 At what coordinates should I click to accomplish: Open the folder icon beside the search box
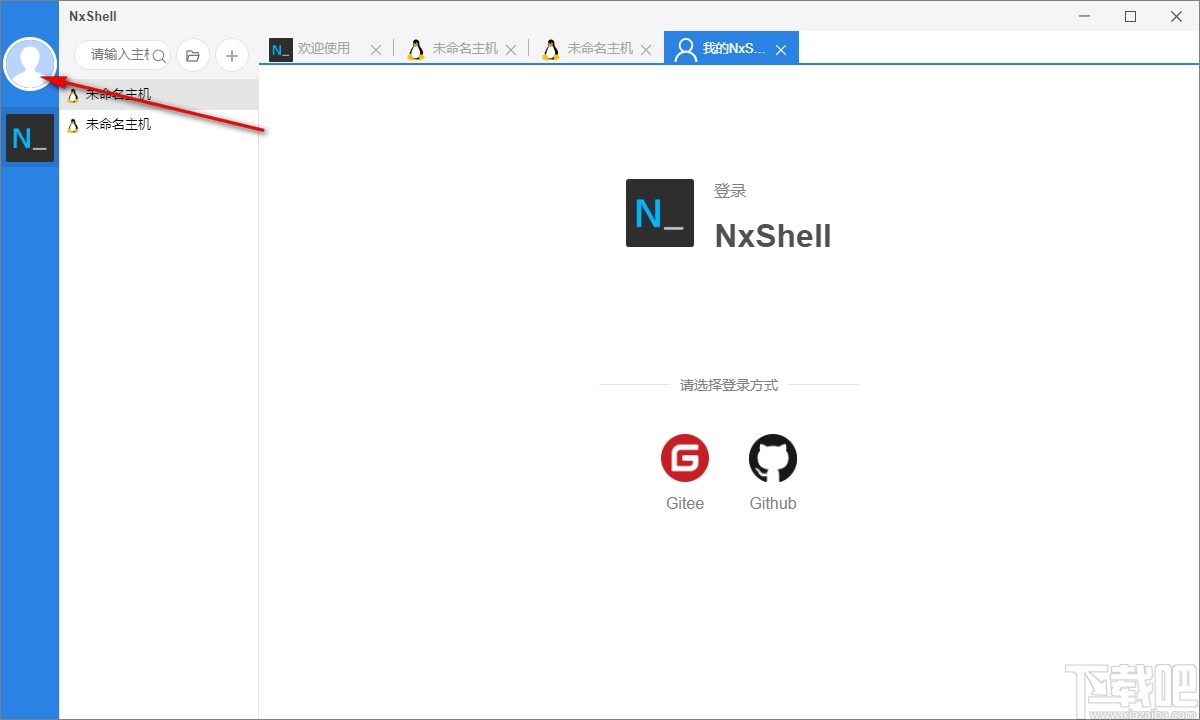coord(193,55)
